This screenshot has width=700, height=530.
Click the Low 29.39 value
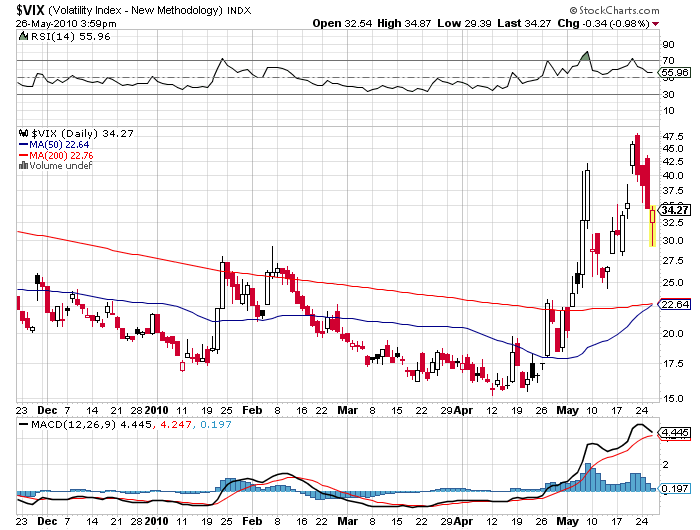(x=464, y=24)
